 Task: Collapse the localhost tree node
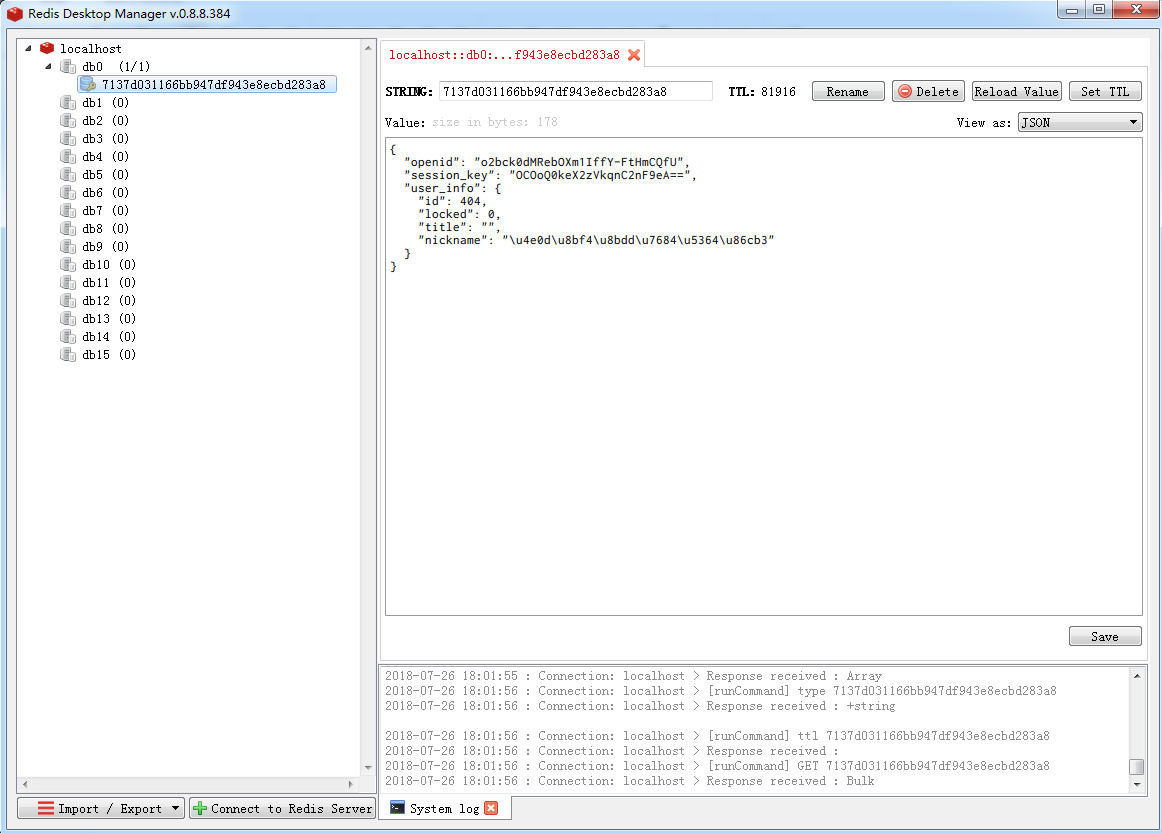[28, 48]
